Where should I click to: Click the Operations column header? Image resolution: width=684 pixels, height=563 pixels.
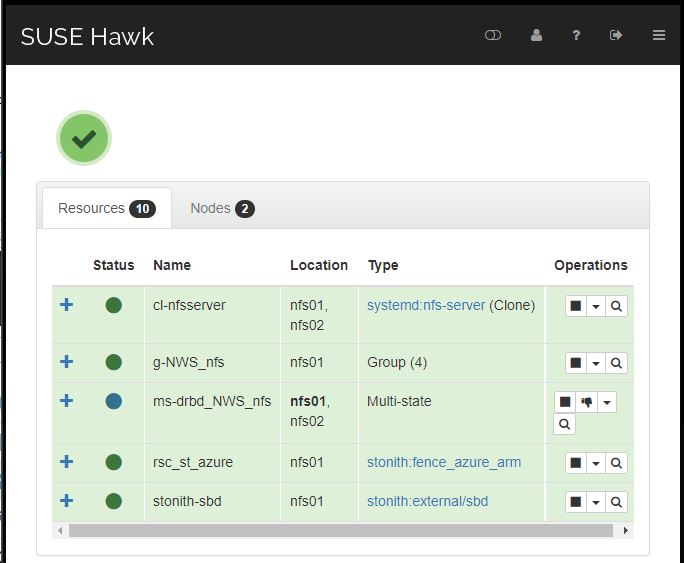pos(591,265)
